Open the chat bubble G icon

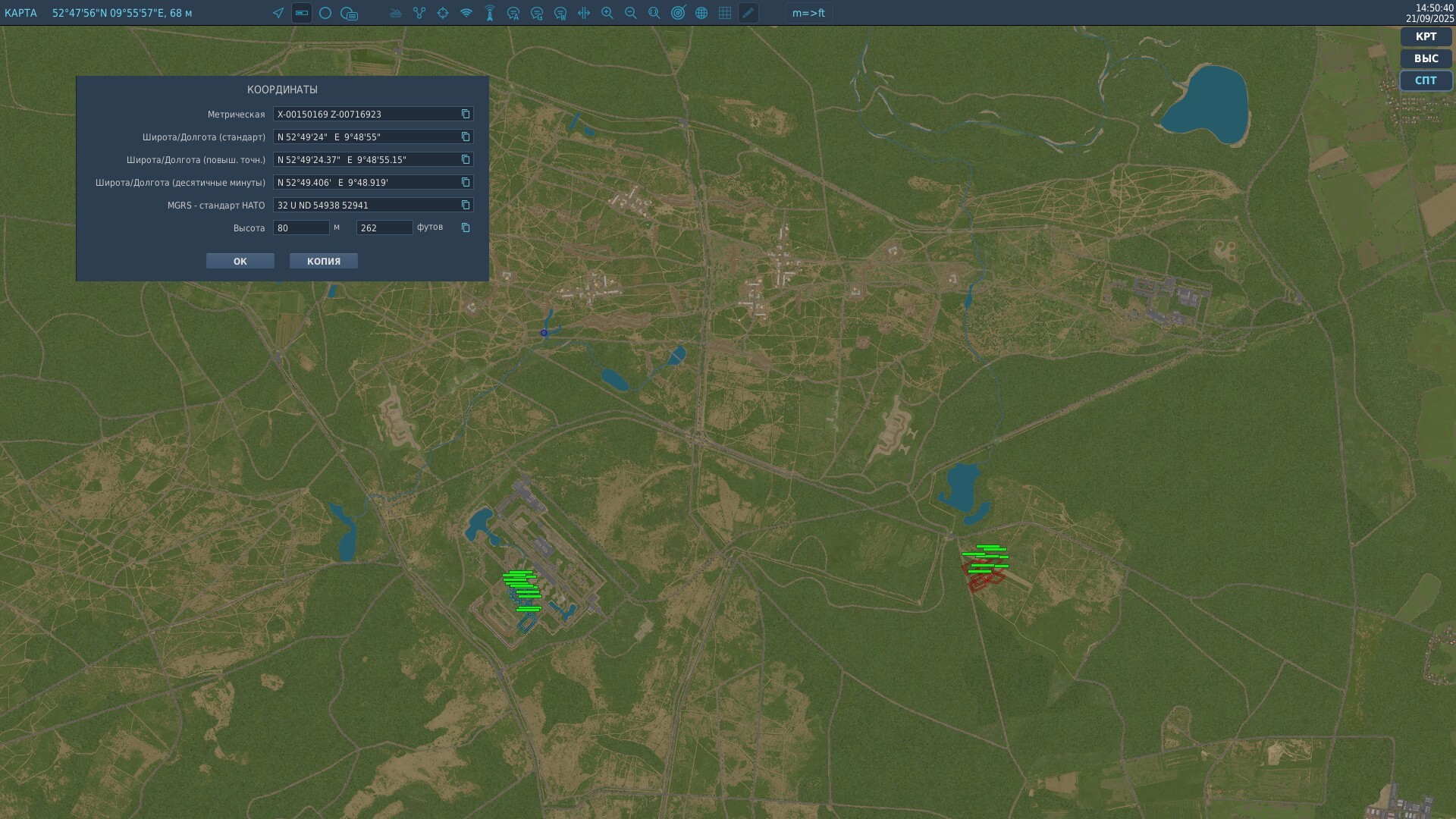click(x=537, y=13)
